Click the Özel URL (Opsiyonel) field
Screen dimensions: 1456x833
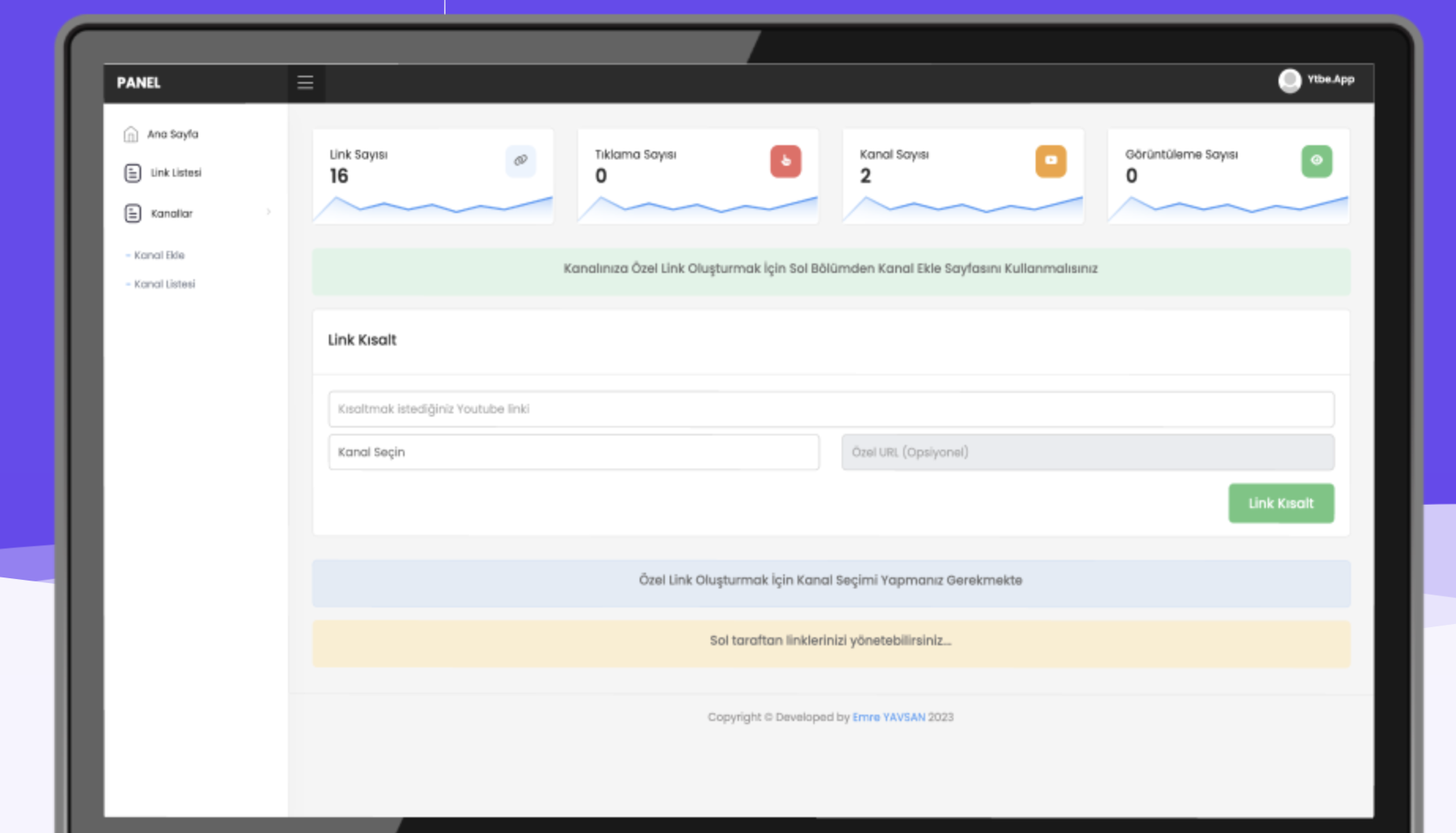pyautogui.click(x=1087, y=452)
